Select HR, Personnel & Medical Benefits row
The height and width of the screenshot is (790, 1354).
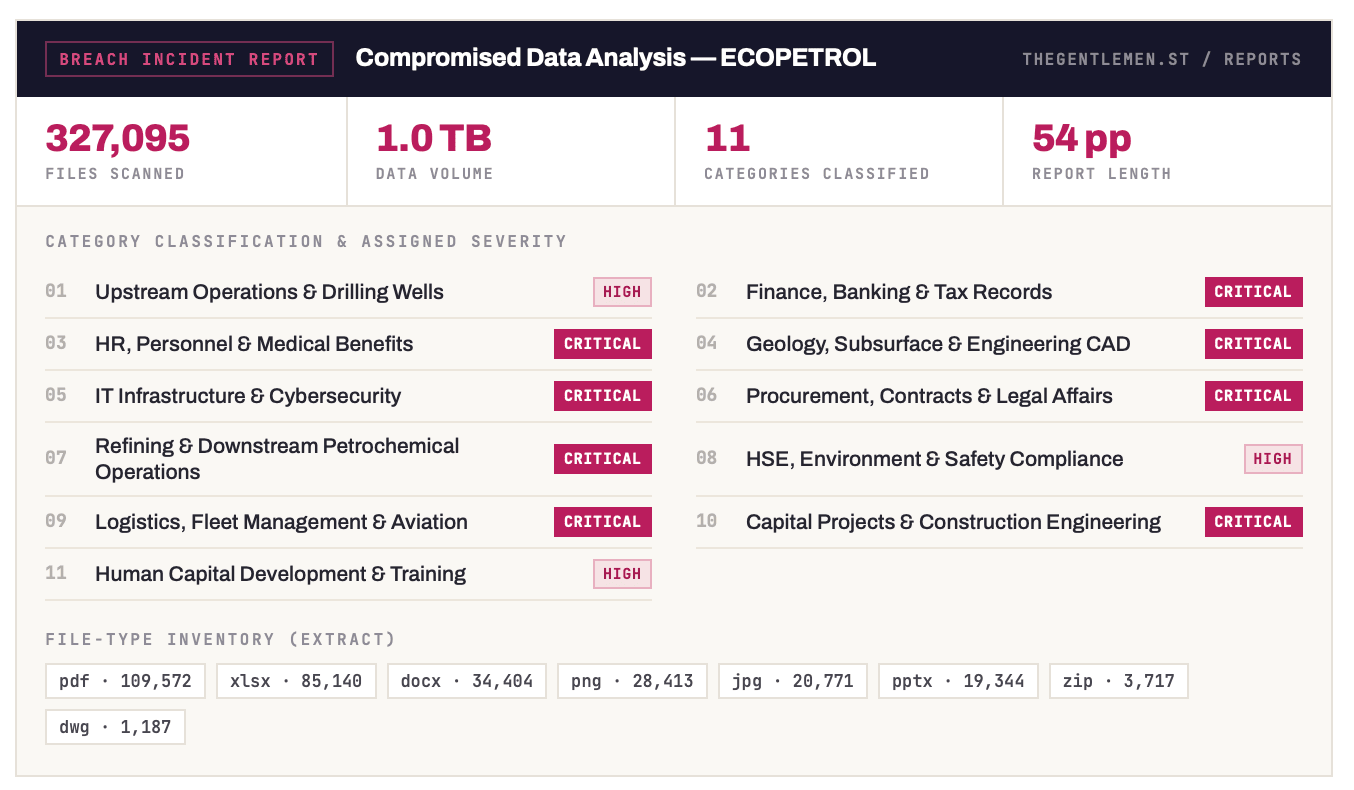pyautogui.click(x=349, y=344)
